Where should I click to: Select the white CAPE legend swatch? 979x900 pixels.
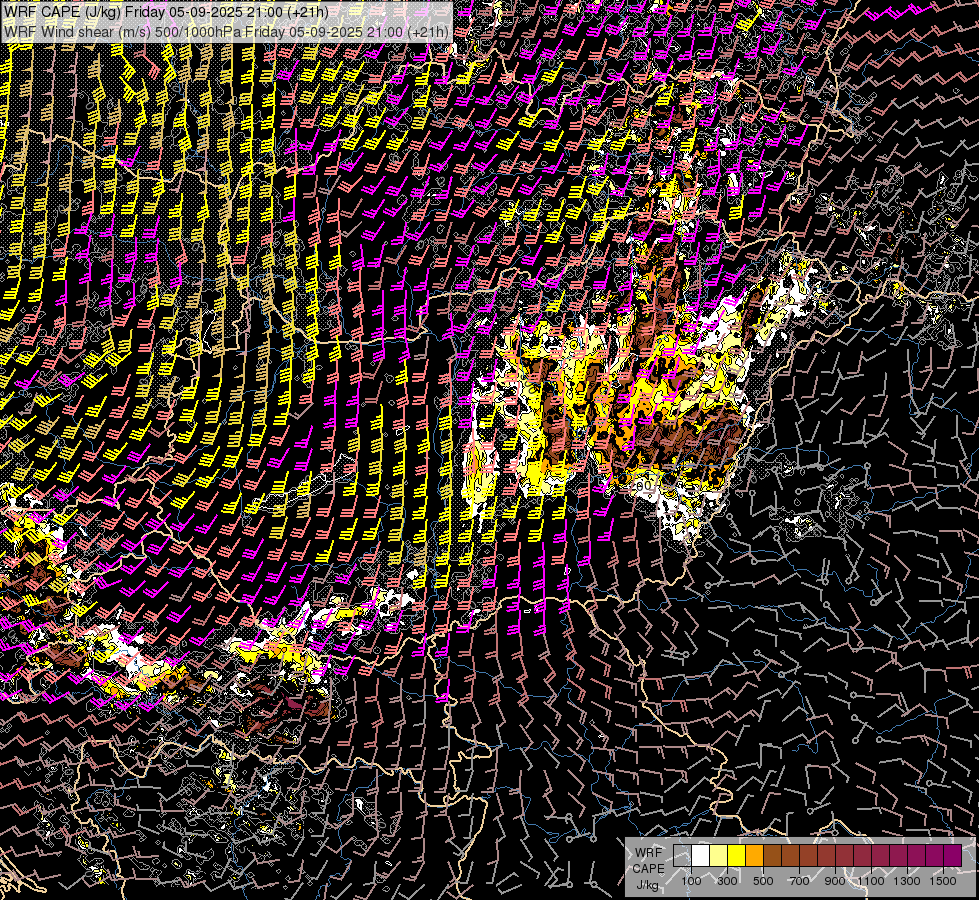point(701,855)
